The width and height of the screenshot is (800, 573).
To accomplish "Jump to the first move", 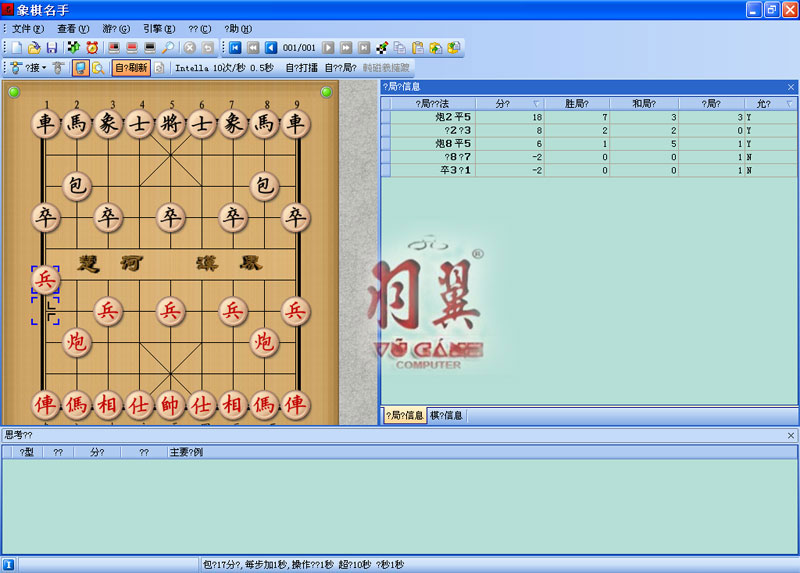I will [235, 48].
